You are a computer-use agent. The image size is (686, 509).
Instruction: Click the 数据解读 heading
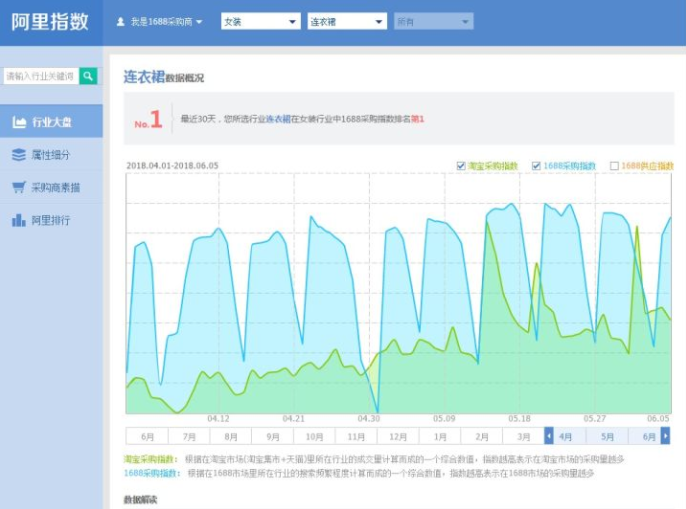click(x=140, y=499)
